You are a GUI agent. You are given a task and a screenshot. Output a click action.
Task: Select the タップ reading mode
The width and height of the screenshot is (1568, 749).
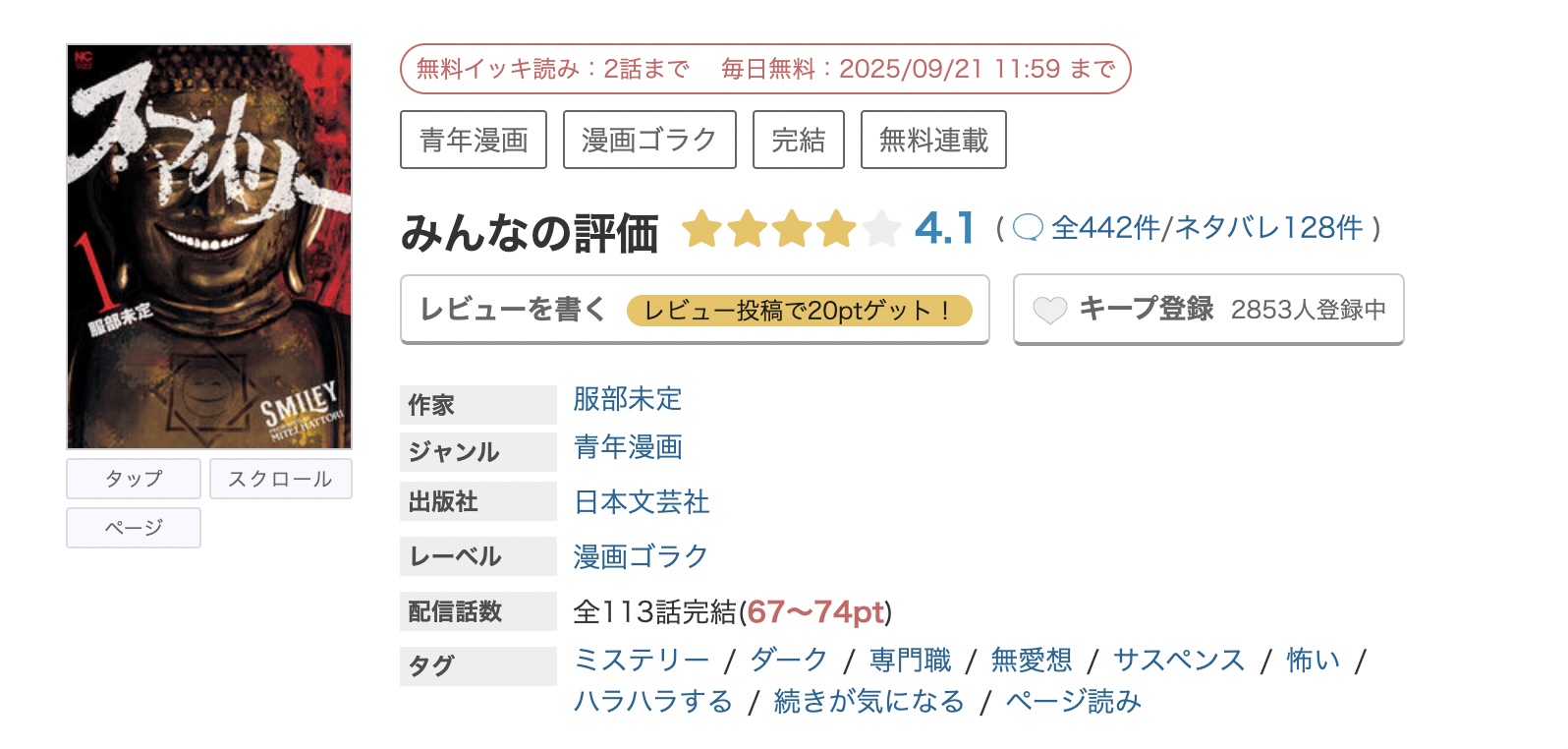pos(133,479)
